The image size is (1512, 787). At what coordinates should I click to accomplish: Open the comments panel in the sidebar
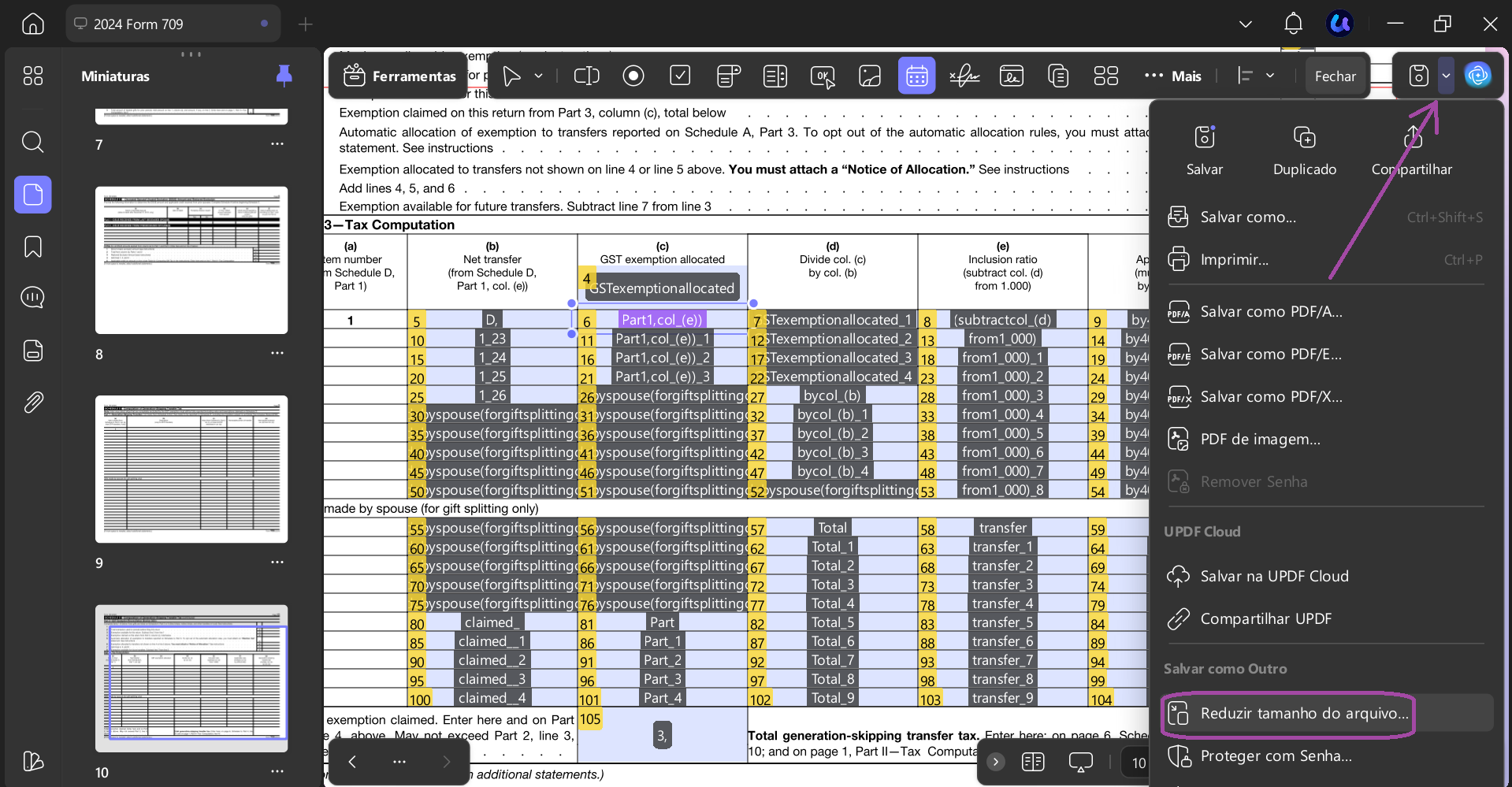pyautogui.click(x=33, y=298)
